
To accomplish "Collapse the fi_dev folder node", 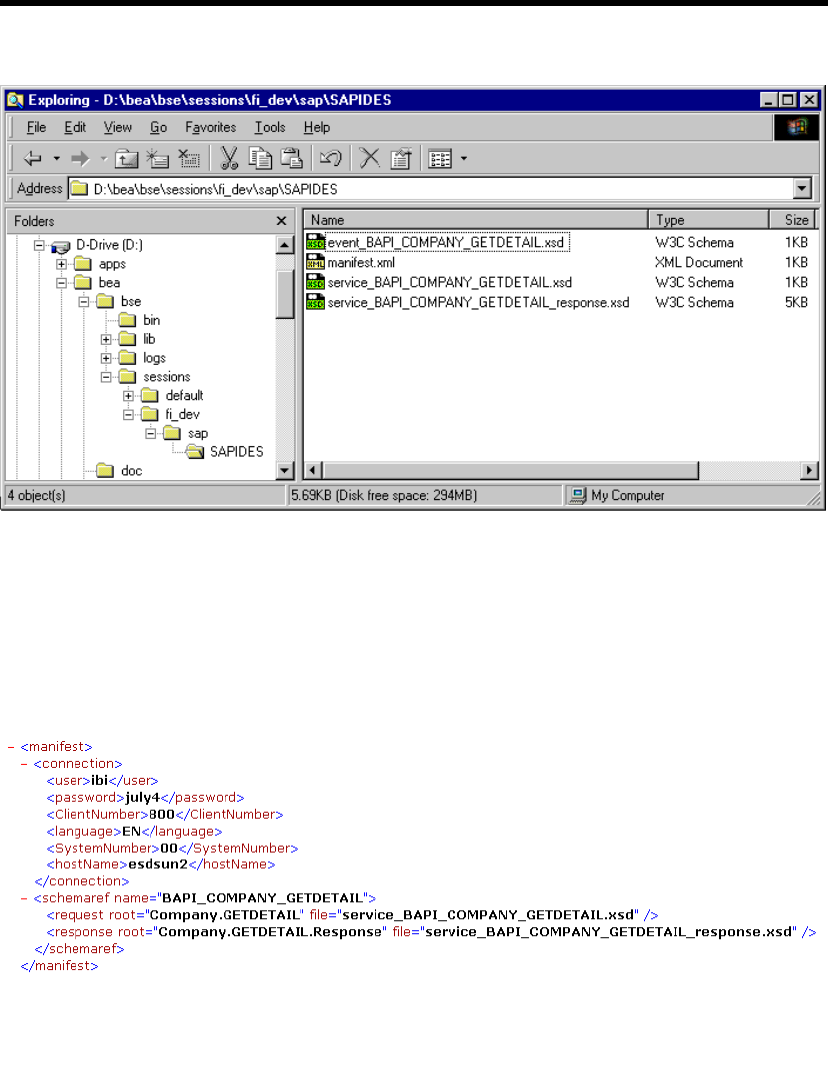I will click(x=128, y=414).
